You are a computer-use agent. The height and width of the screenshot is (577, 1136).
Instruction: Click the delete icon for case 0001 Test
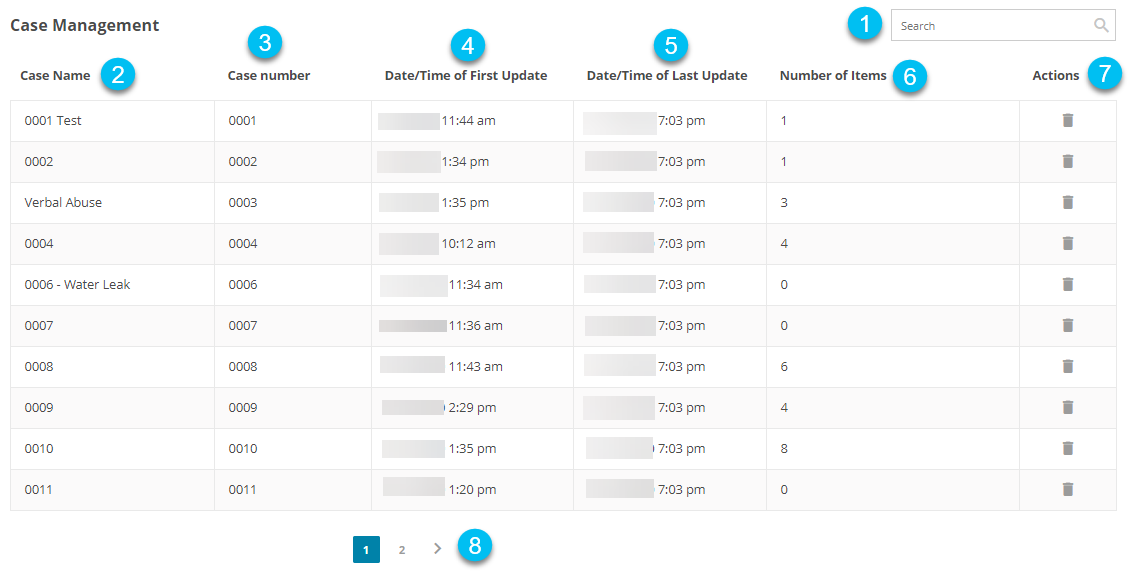pos(1067,120)
